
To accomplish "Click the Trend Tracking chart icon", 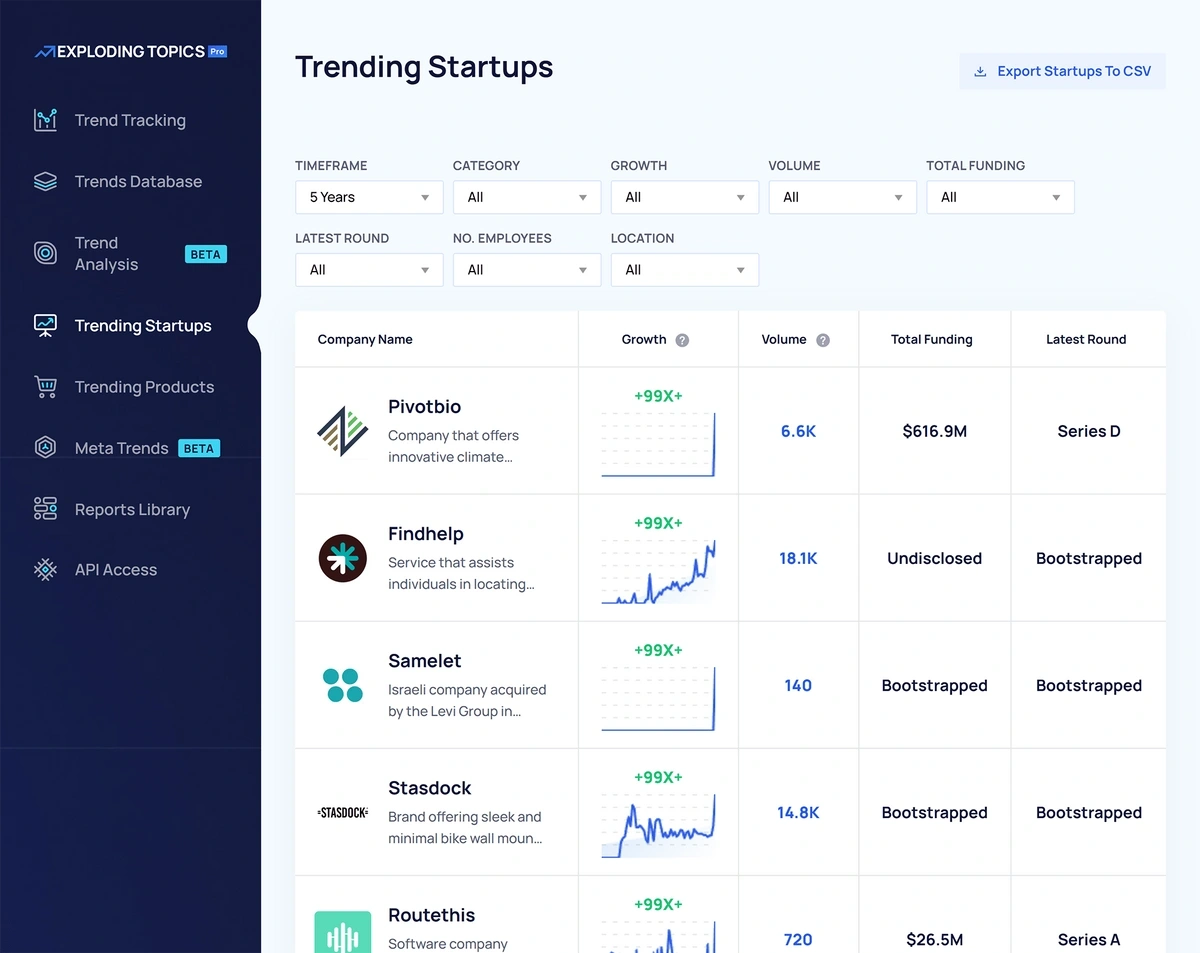I will click(45, 120).
